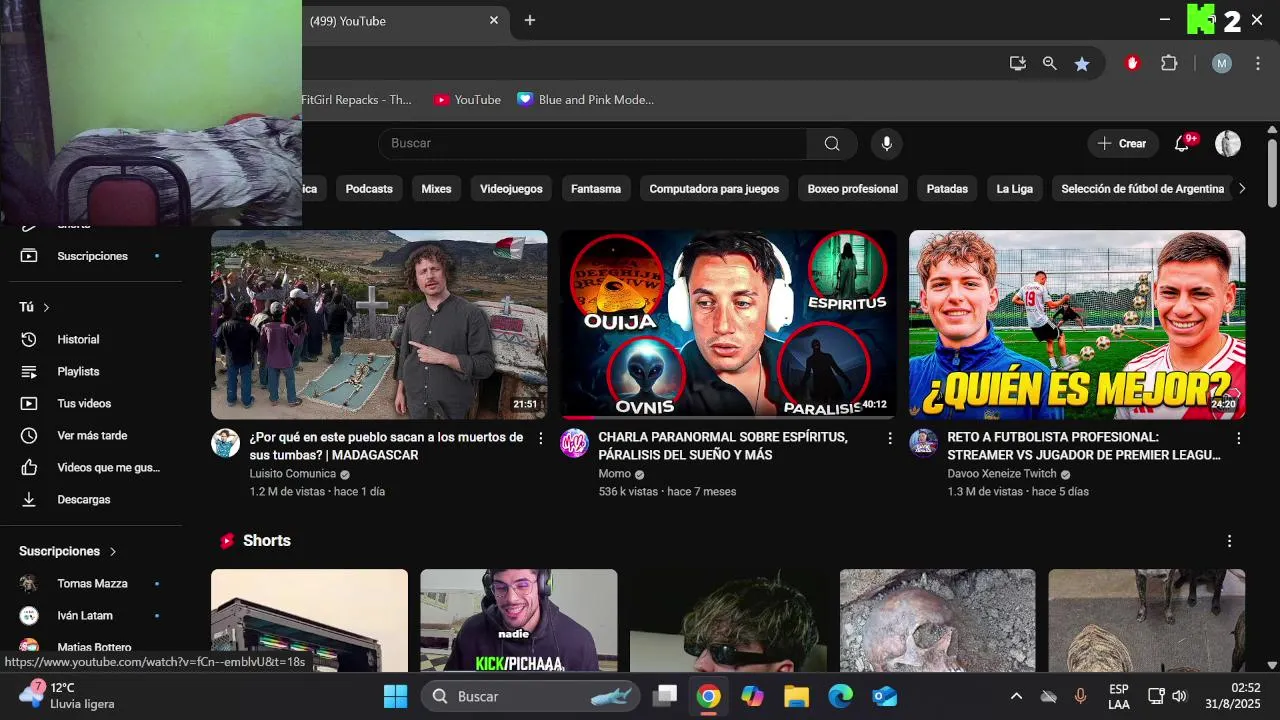Select the Fantasma category chip
The image size is (1280, 720).
click(596, 188)
